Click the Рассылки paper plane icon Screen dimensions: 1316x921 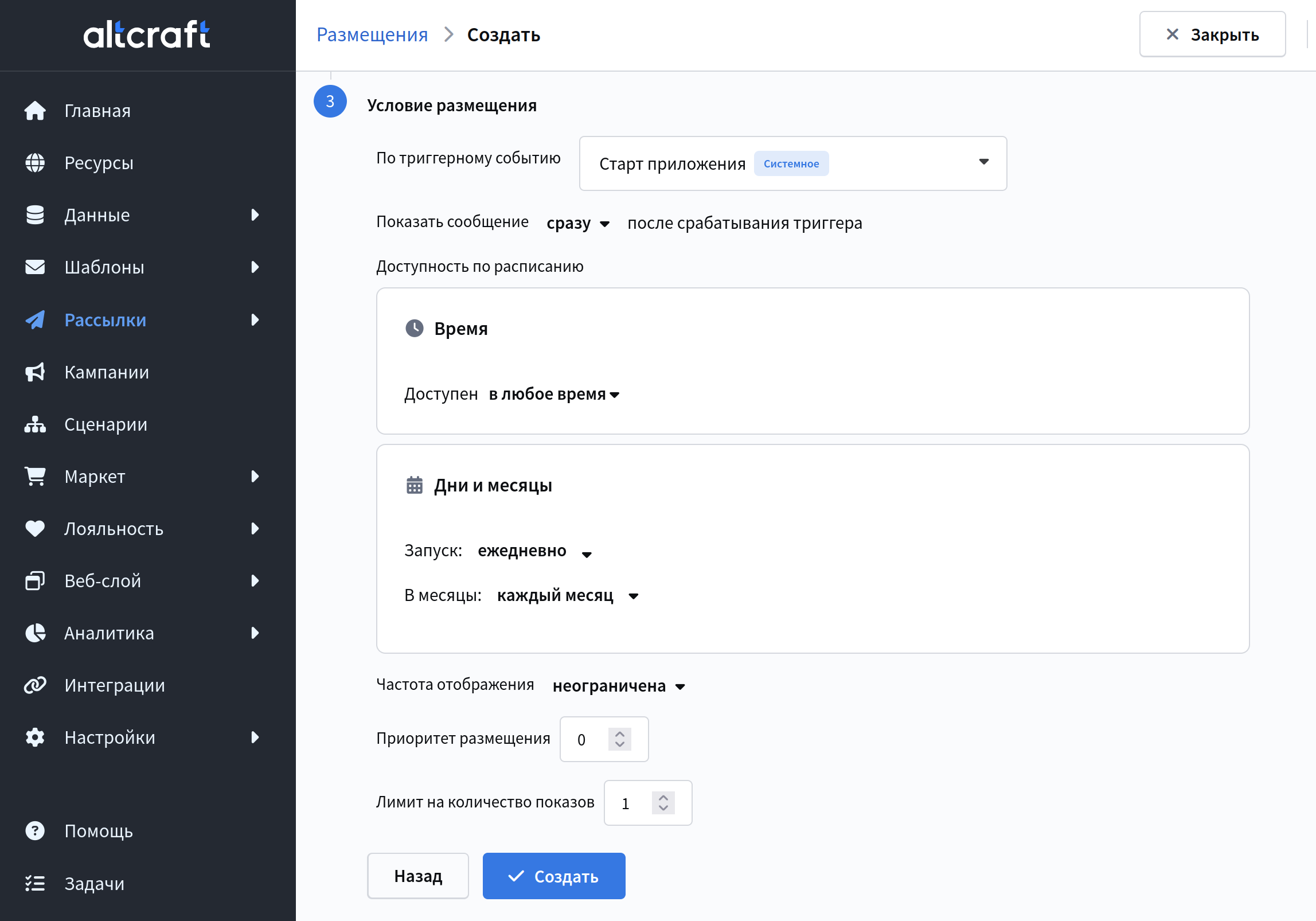coord(35,320)
